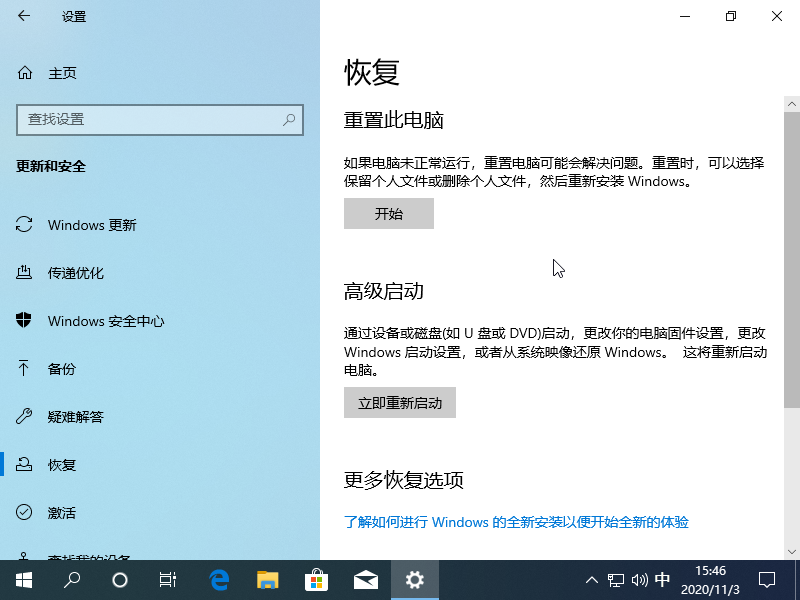Click the 立即重新启动 button
Image resolution: width=800 pixels, height=600 pixels.
399,402
